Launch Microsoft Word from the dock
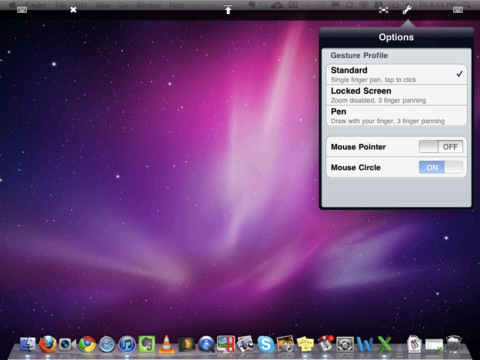The width and height of the screenshot is (480, 360). (365, 344)
